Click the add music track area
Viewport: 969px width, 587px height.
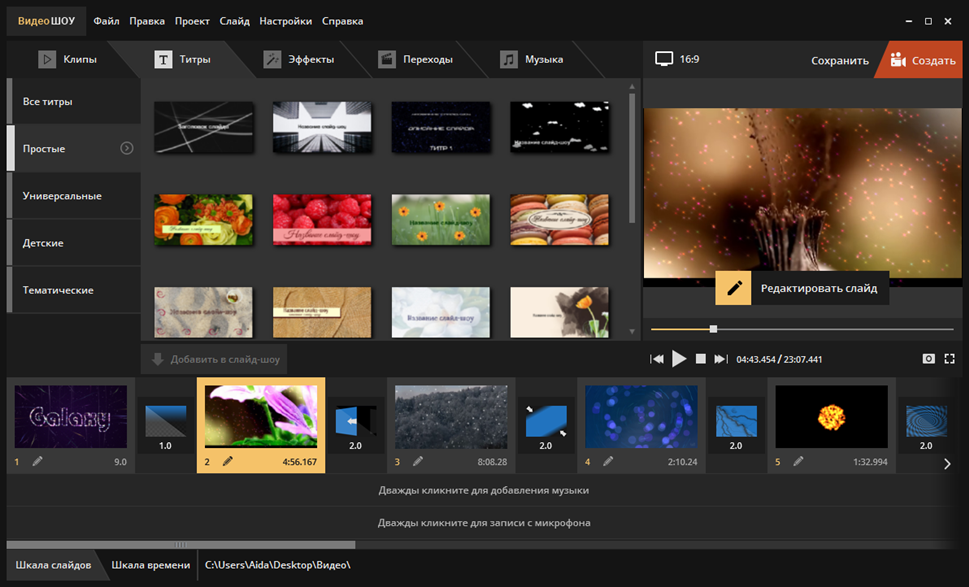tap(483, 491)
